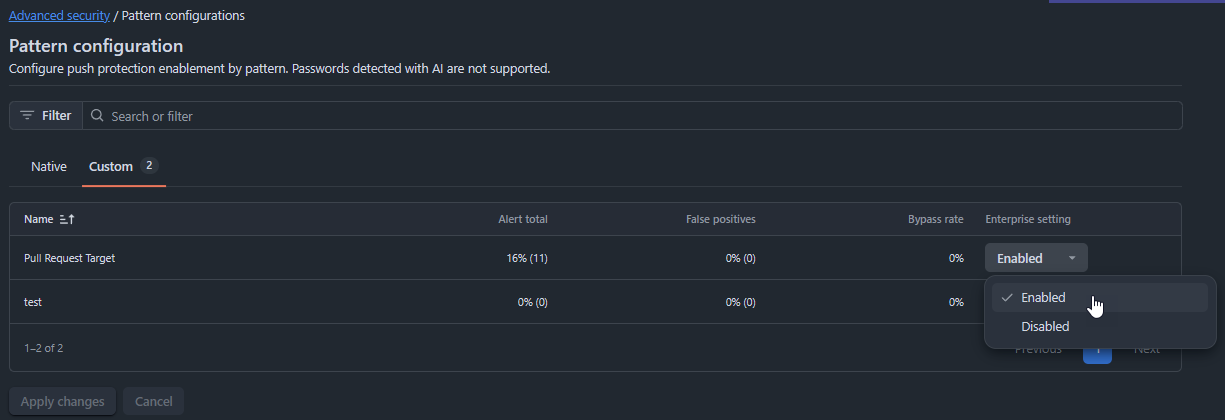1225x420 pixels.
Task: Sort by the Name column header
Action: click(x=39, y=219)
